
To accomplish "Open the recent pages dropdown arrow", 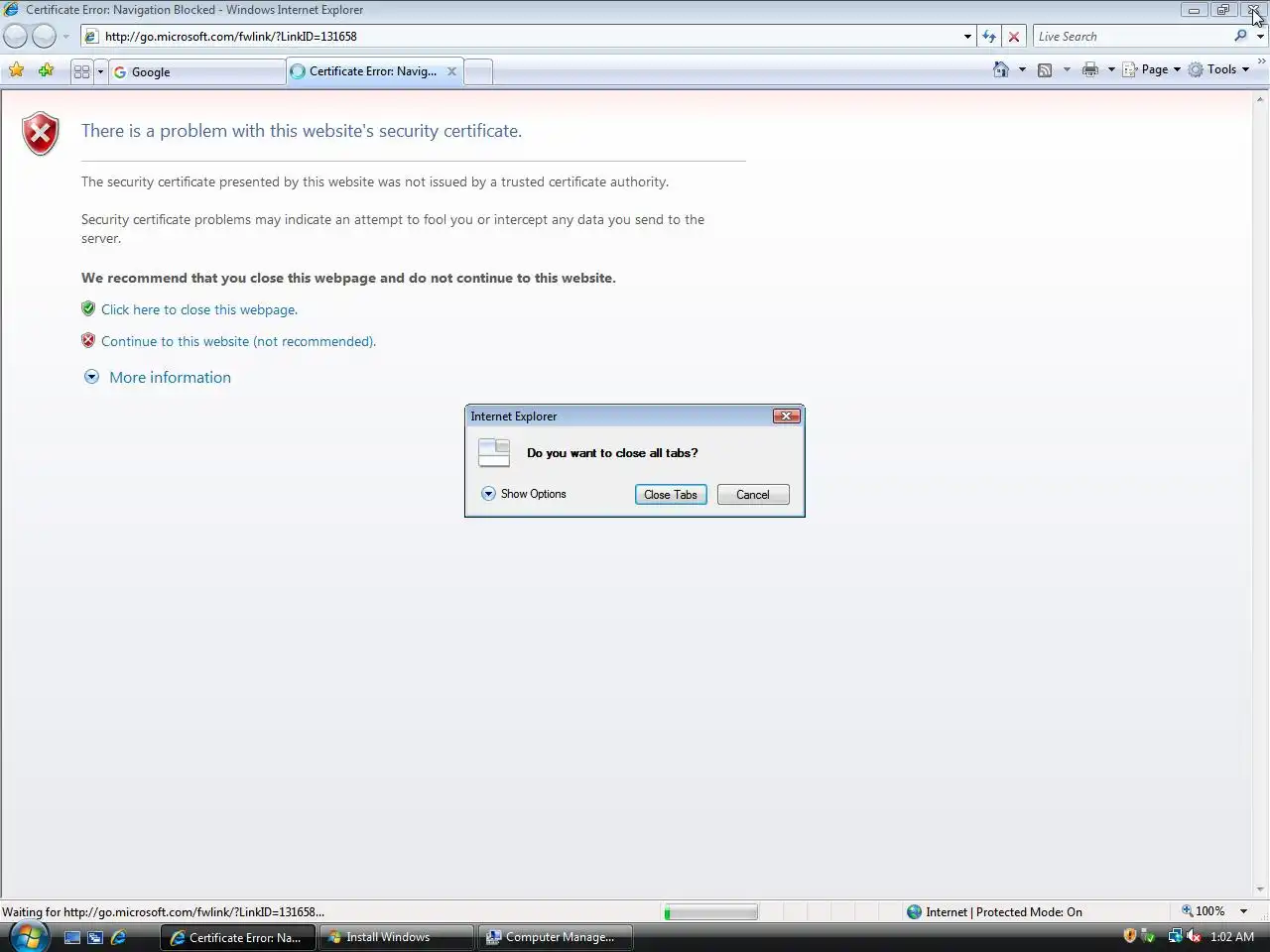I will pyautogui.click(x=66, y=37).
